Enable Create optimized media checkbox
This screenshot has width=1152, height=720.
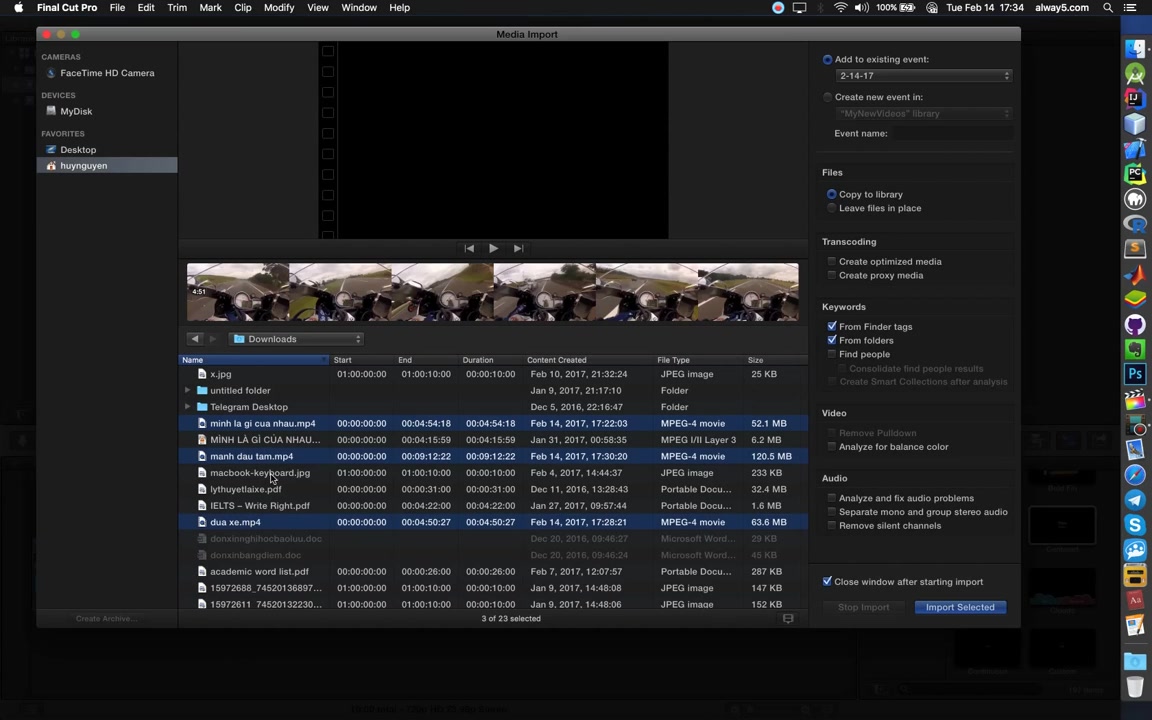(x=832, y=262)
